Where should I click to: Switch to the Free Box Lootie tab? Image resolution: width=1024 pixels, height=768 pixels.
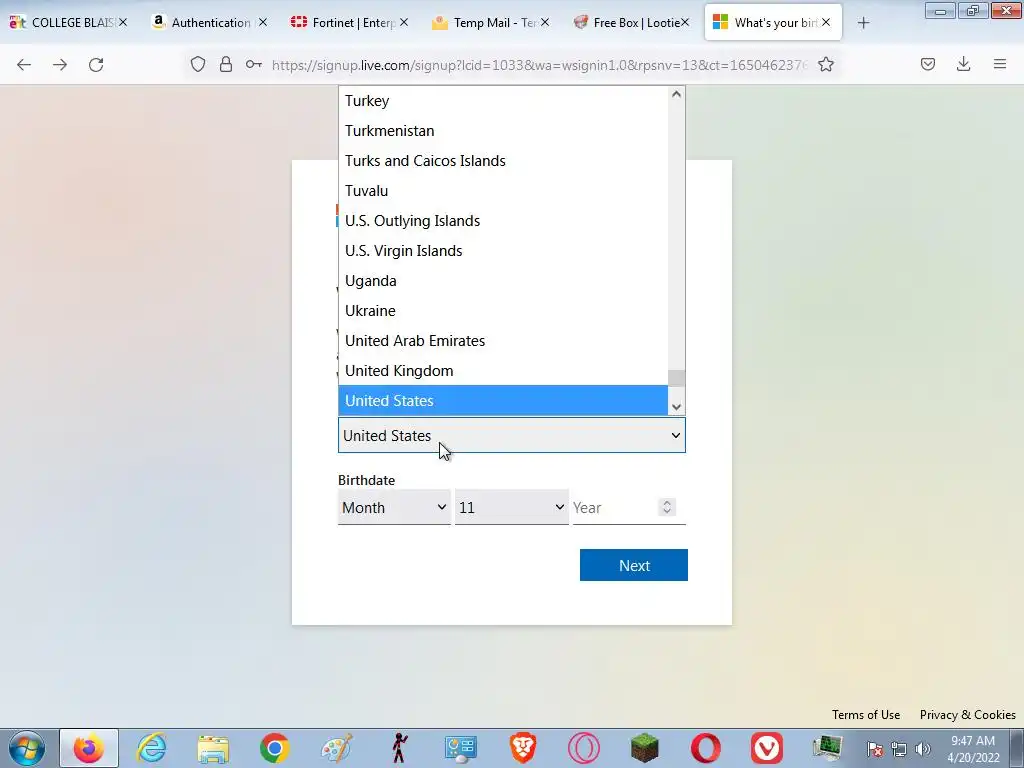633,22
